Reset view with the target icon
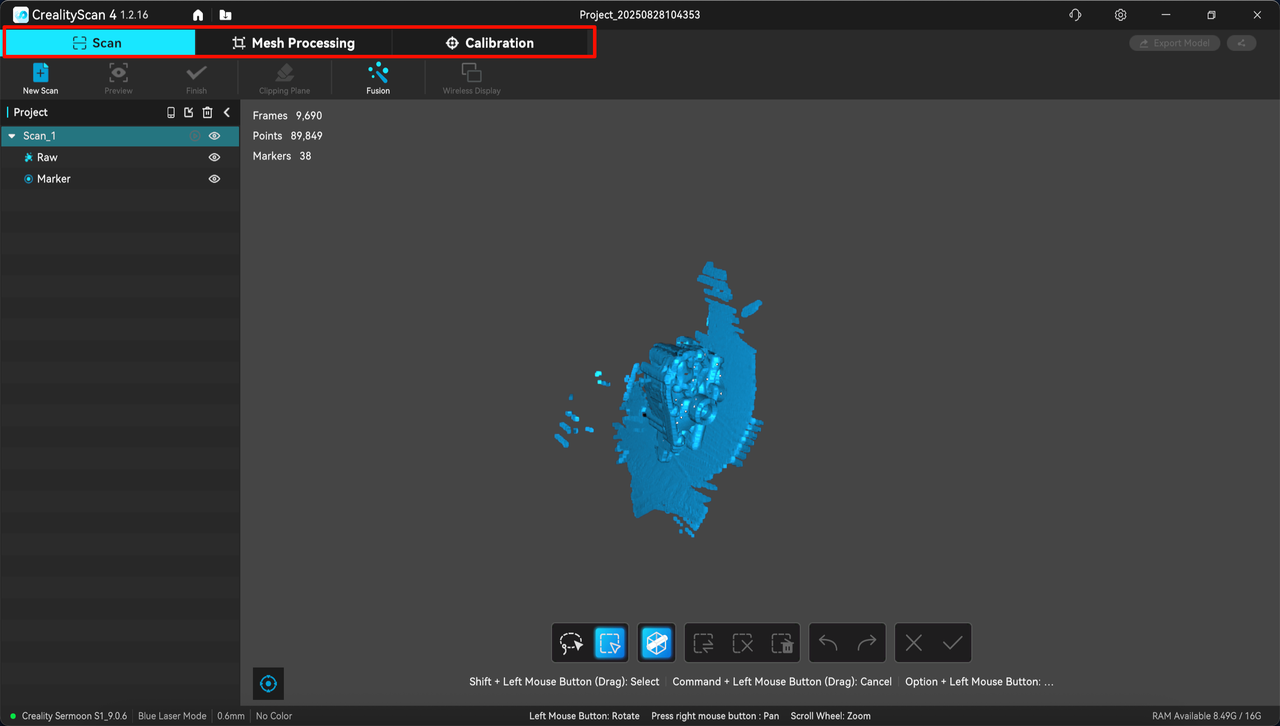This screenshot has height=726, width=1280. tap(268, 684)
